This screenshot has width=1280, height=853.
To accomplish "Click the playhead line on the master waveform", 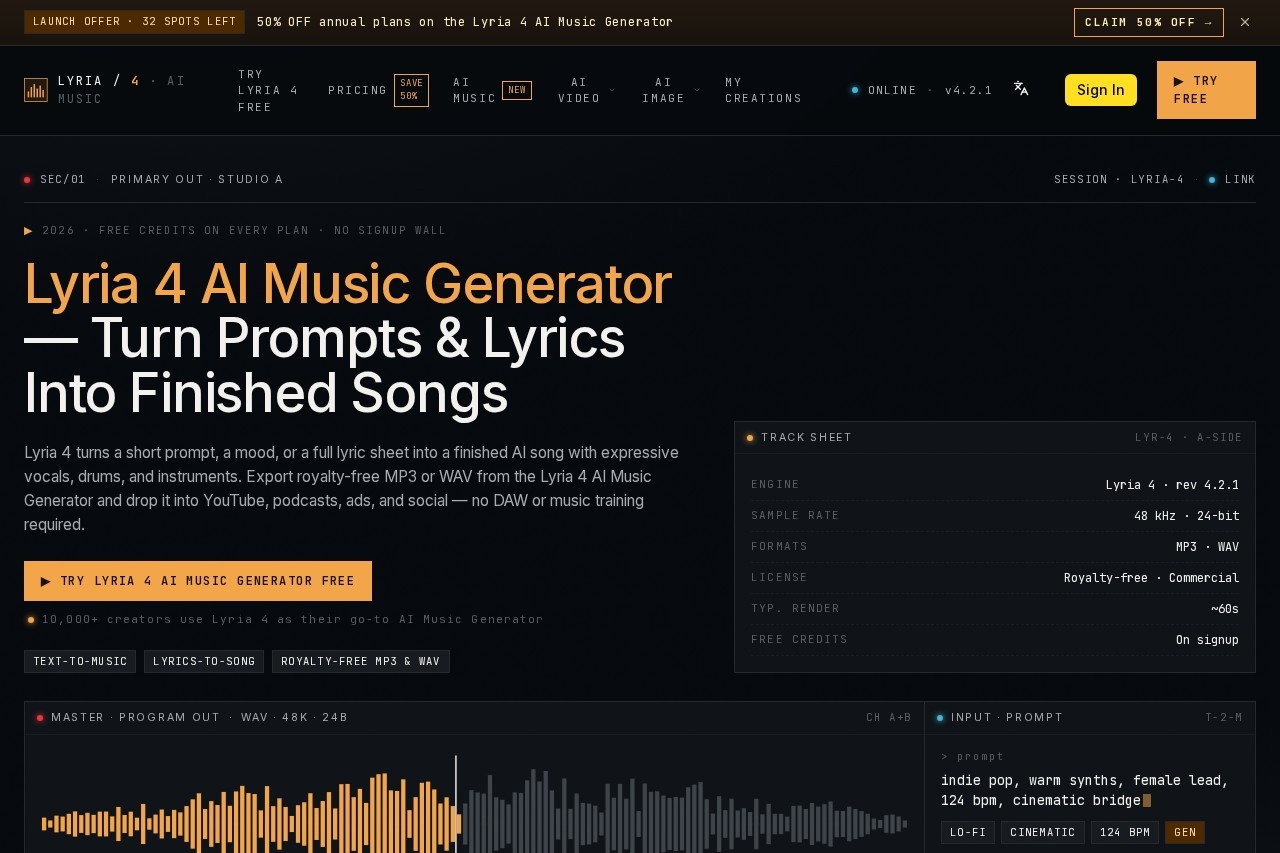I will (456, 804).
